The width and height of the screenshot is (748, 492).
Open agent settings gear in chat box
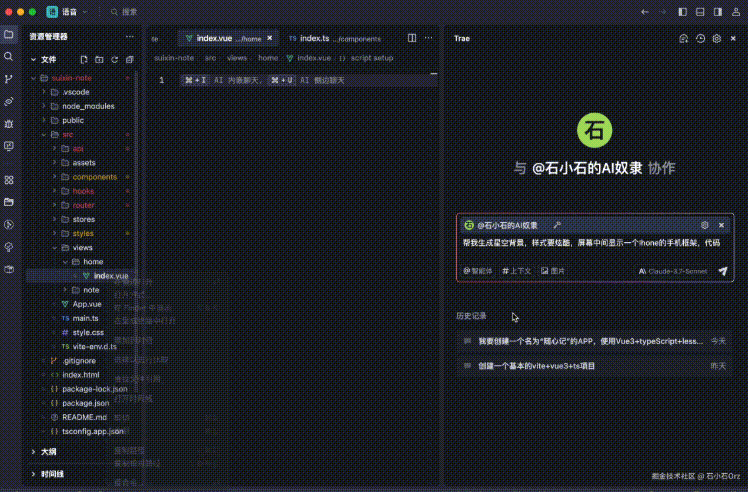click(x=705, y=225)
